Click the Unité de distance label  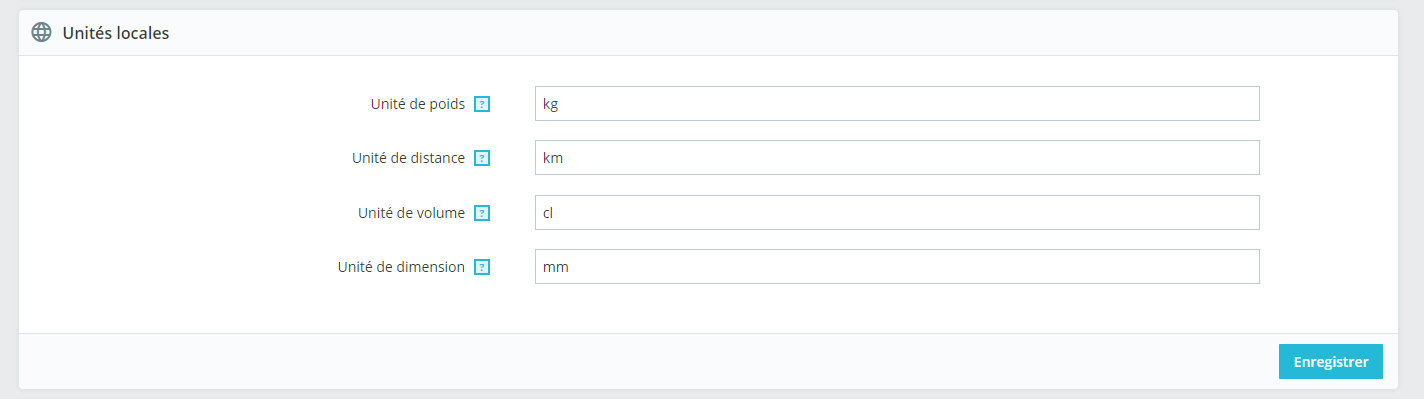(x=408, y=158)
